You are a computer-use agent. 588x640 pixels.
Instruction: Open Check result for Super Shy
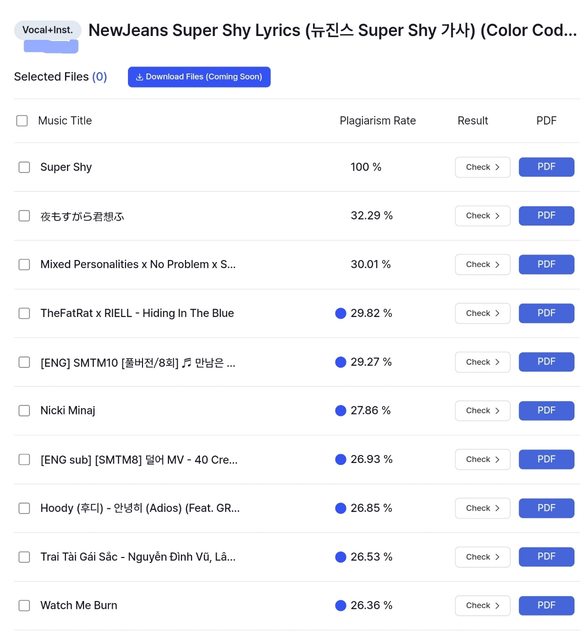pyautogui.click(x=482, y=167)
